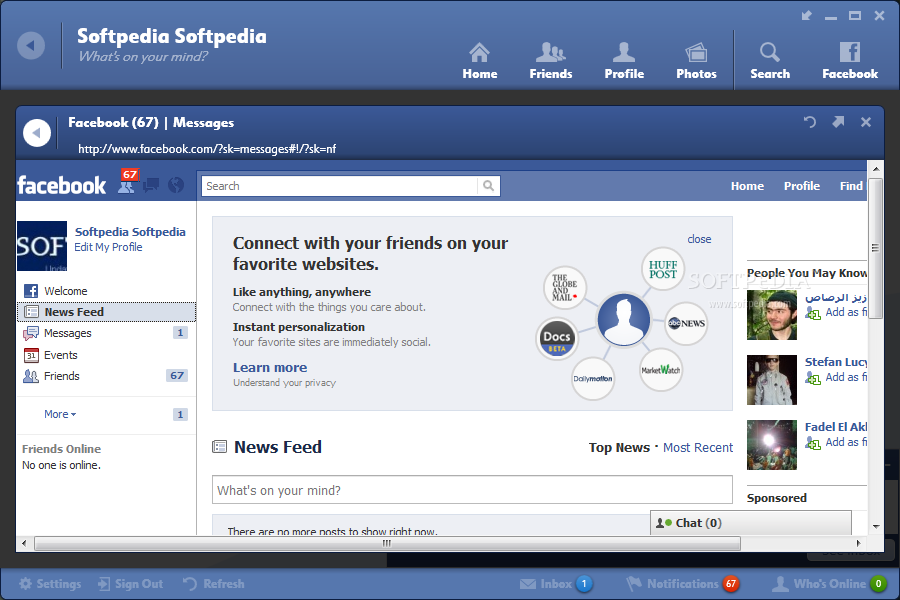
Task: Open Events in the left sidebar
Action: (x=106, y=355)
